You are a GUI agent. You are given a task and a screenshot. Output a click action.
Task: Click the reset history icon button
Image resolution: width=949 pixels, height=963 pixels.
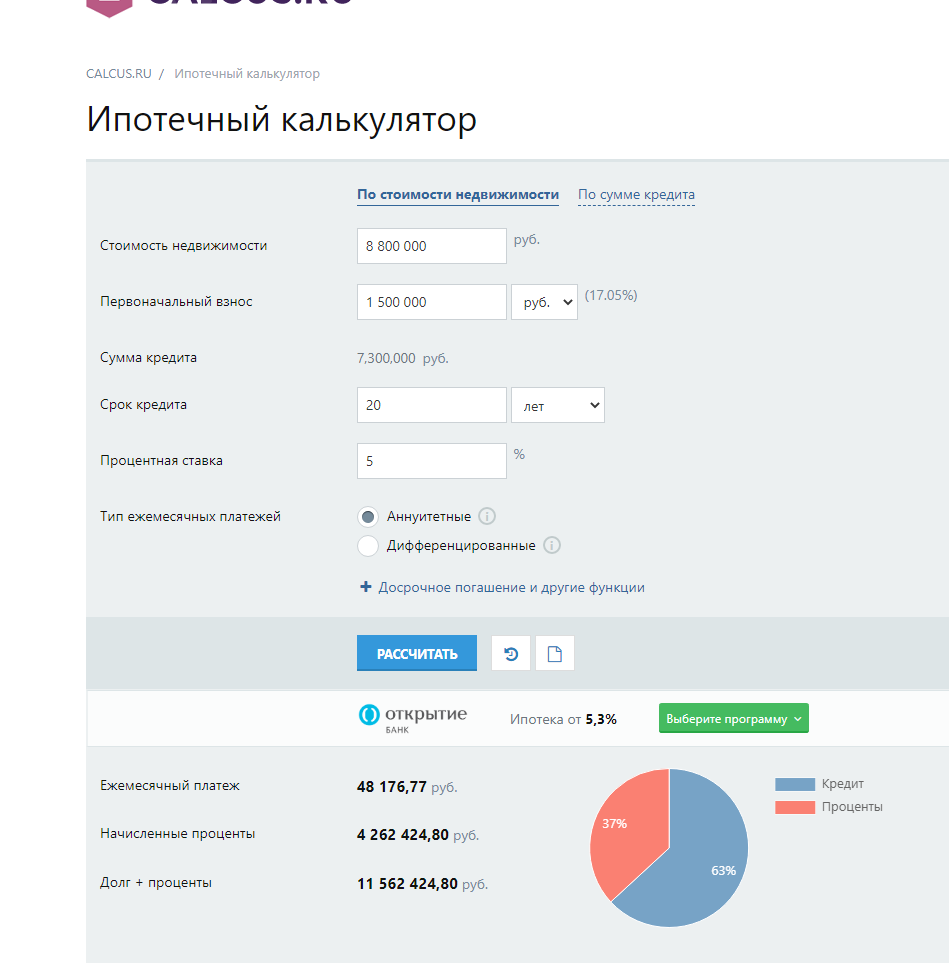[x=511, y=654]
